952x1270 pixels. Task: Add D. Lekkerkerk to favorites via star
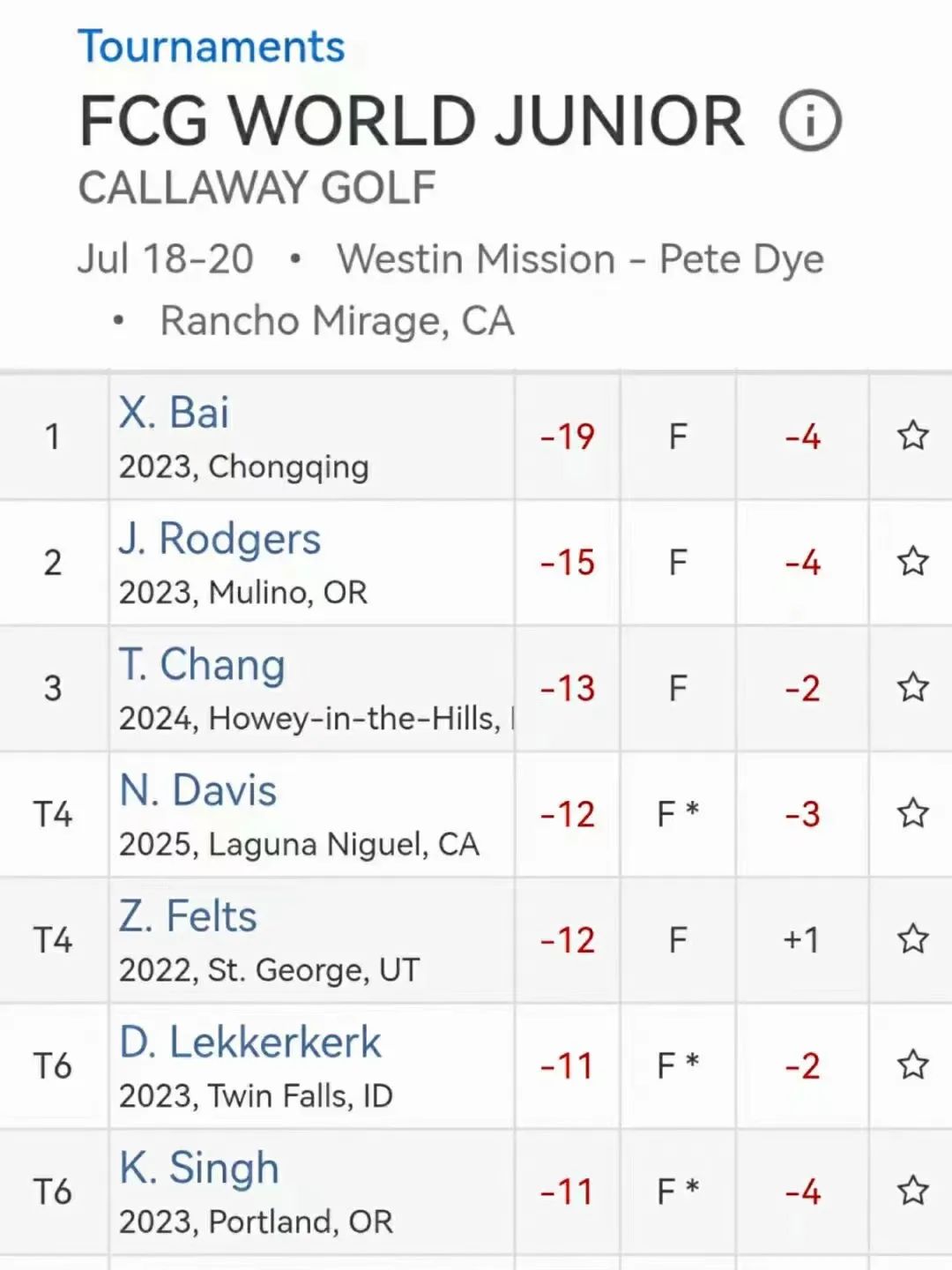(x=912, y=1065)
